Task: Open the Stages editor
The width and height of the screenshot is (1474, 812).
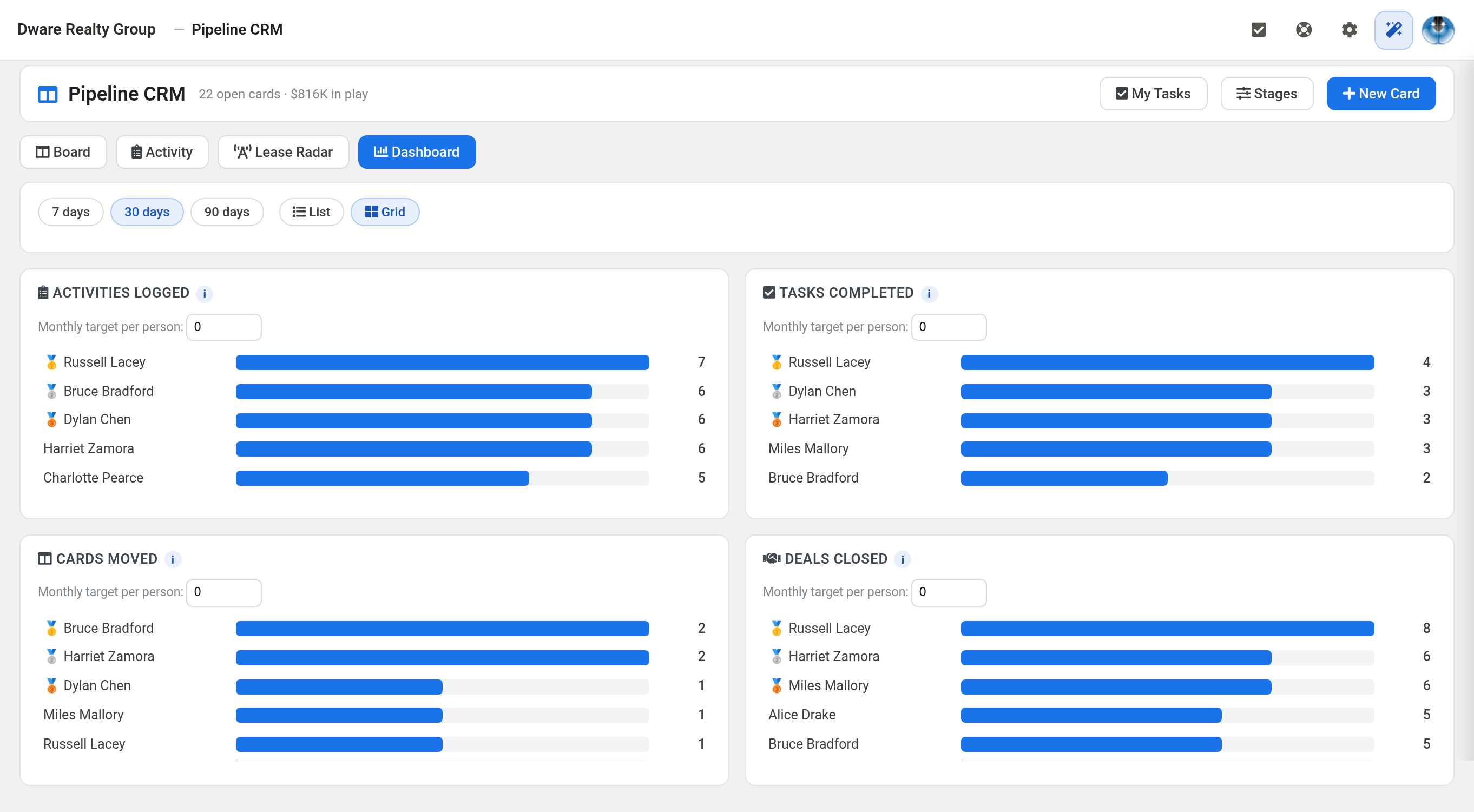Action: [1267, 93]
